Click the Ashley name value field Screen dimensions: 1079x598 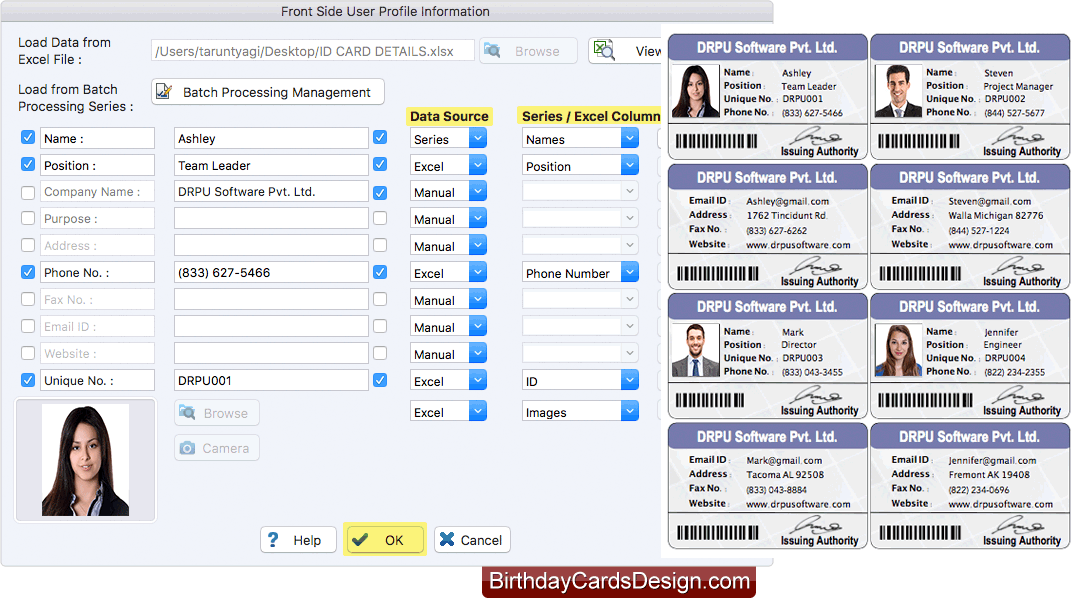pos(271,138)
